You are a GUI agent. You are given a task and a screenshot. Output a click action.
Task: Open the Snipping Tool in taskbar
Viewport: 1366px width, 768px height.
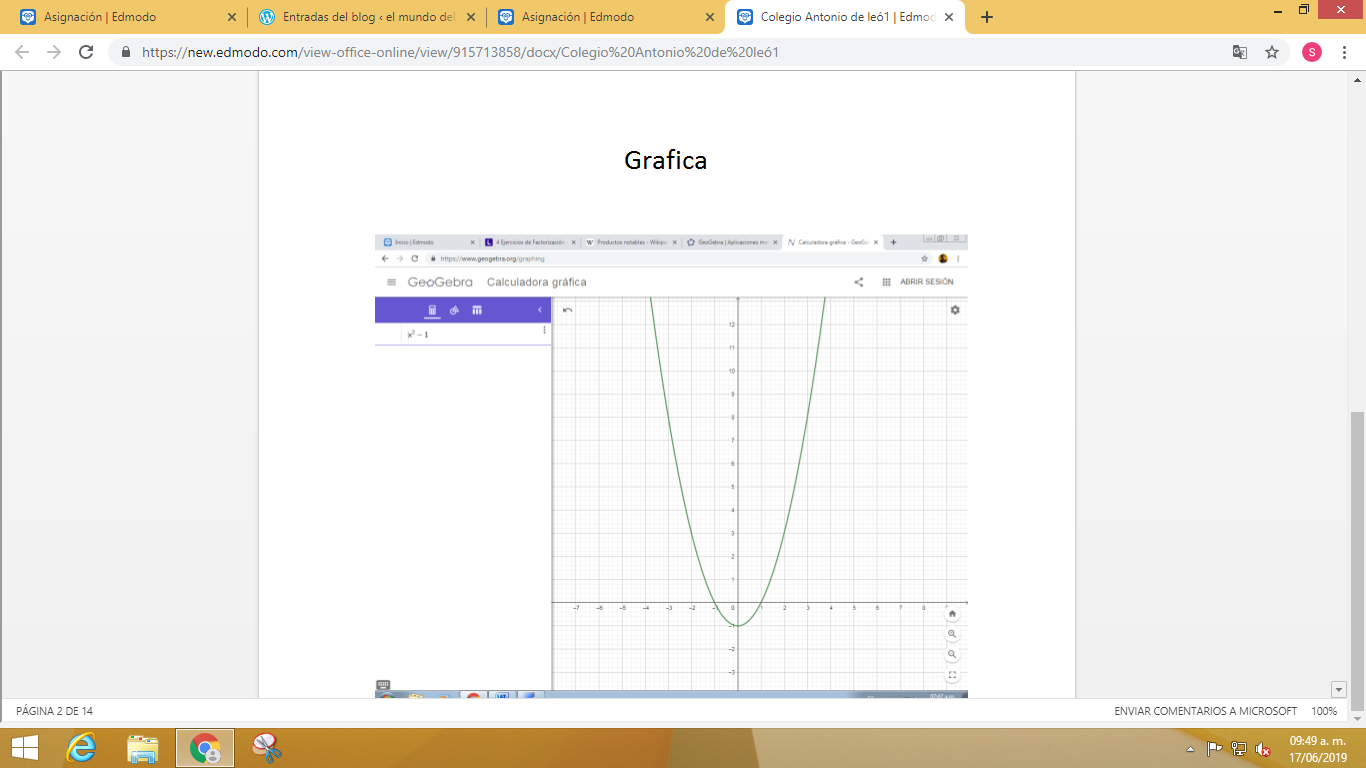click(x=267, y=747)
